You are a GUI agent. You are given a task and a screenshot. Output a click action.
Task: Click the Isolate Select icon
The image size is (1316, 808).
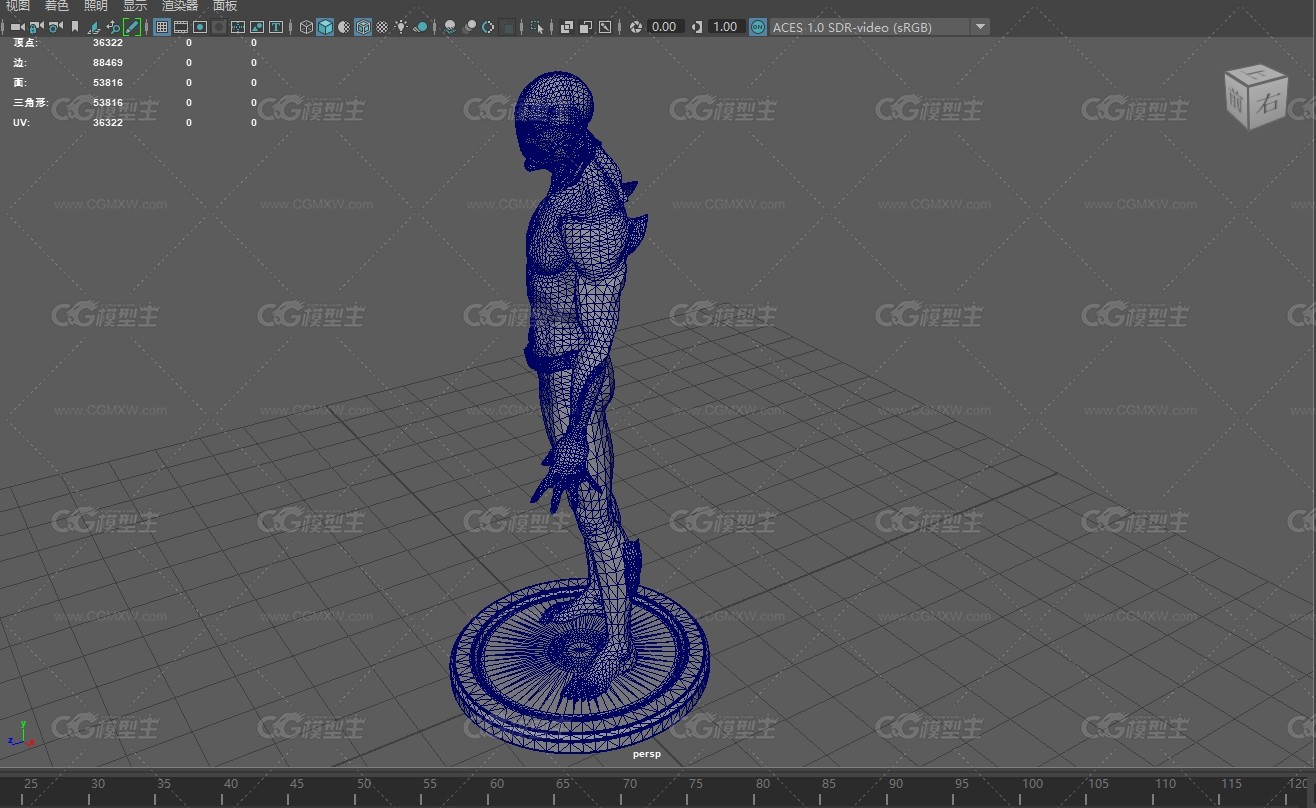(x=537, y=27)
